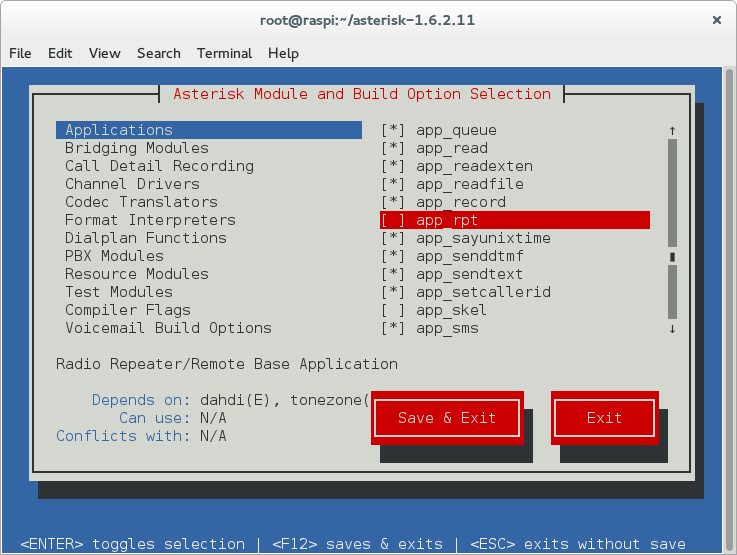Viewport: 737px width, 555px height.
Task: Toggle the app_read checkbox
Action: pyautogui.click(x=393, y=148)
